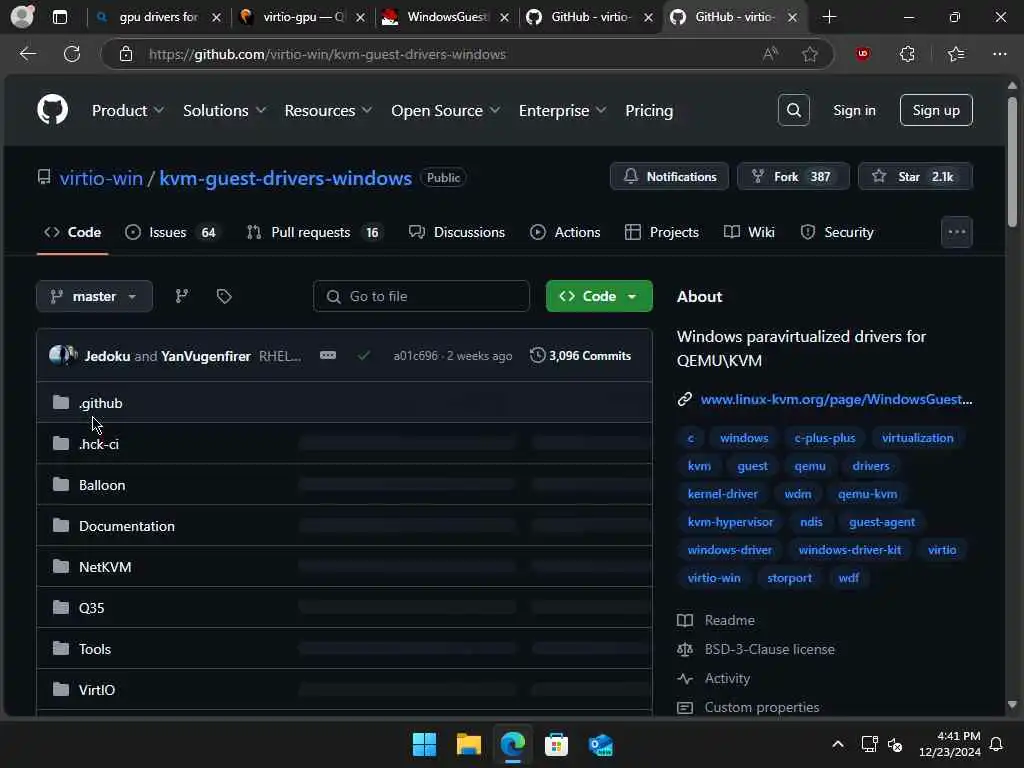Star the repository
The image size is (1024, 768).
tap(915, 176)
